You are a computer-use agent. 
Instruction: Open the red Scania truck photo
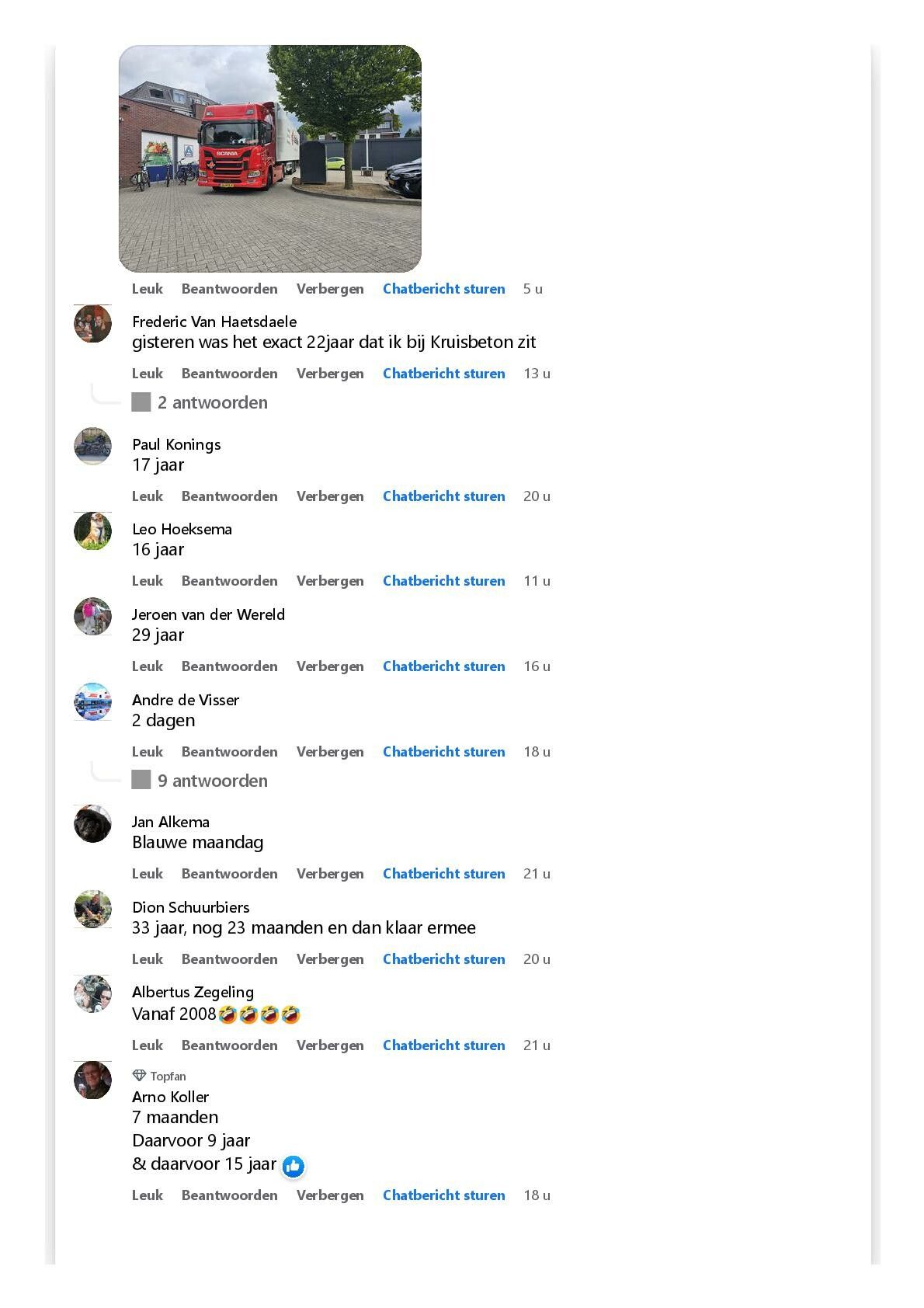point(270,158)
